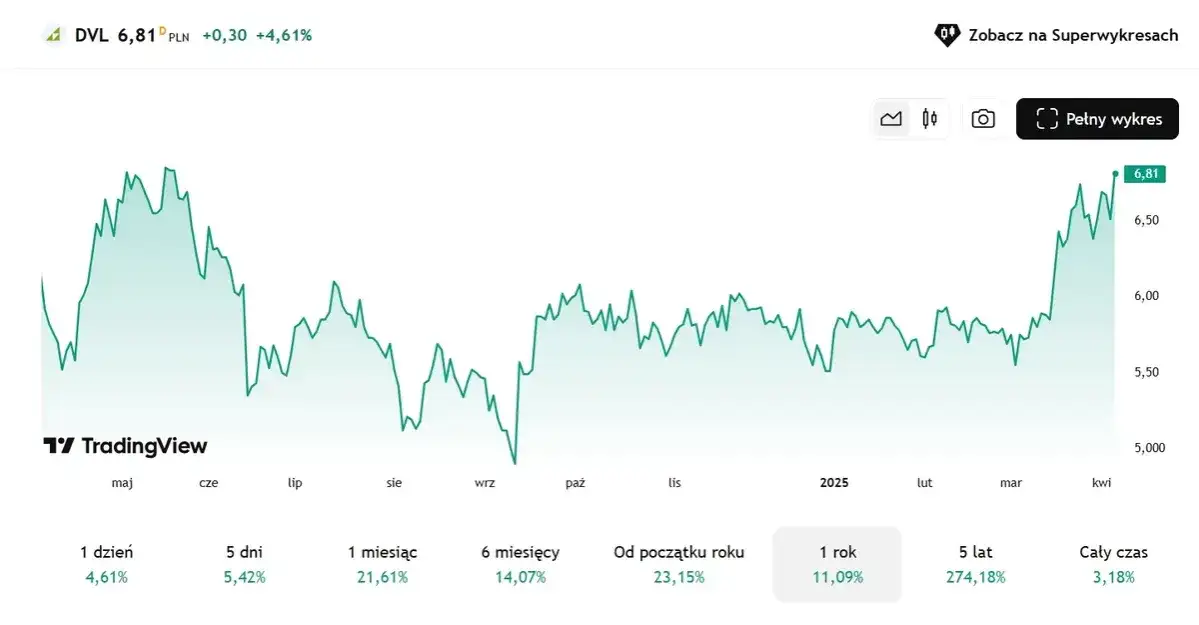Select the 1 dzień time range
The image size is (1199, 625).
pyautogui.click(x=107, y=564)
